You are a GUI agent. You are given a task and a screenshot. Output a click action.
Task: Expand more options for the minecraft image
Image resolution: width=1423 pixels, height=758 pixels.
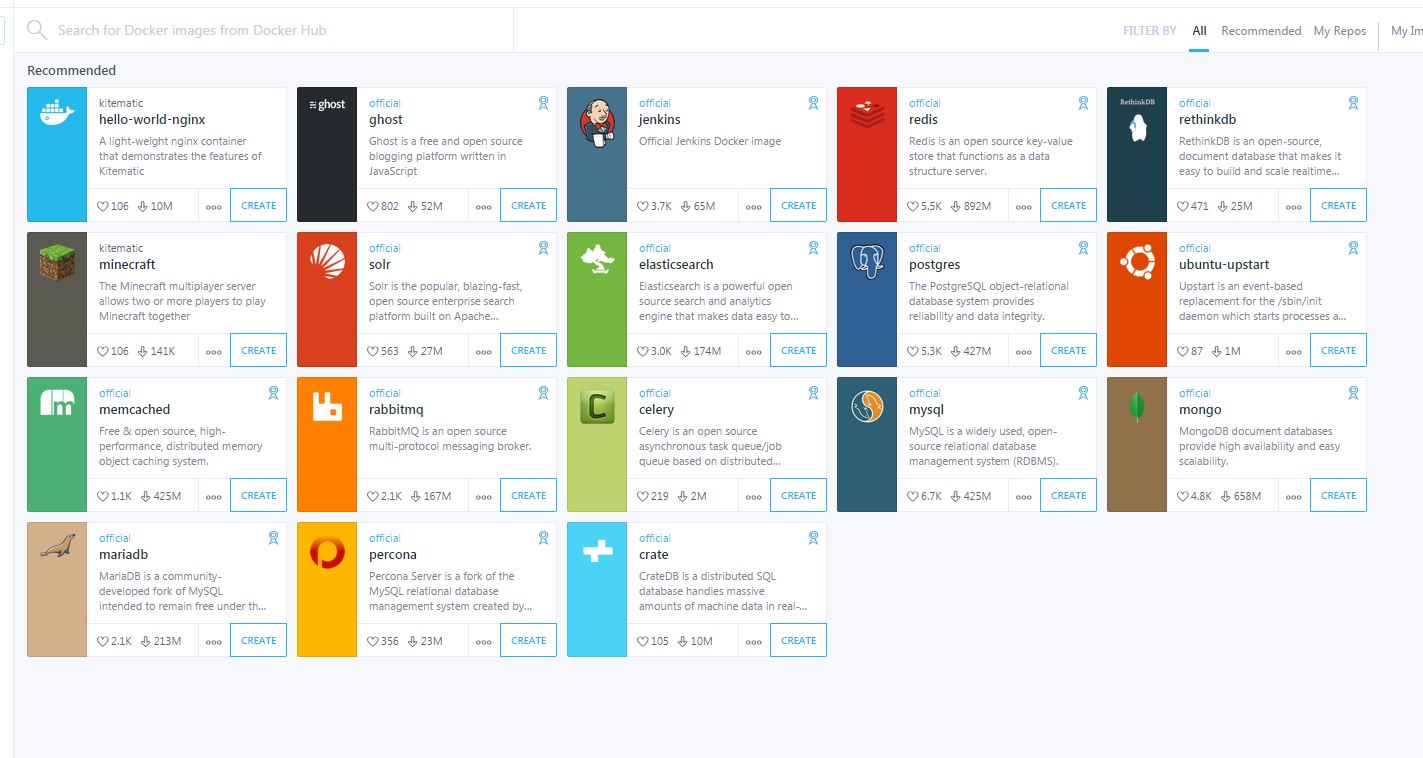[x=214, y=352]
